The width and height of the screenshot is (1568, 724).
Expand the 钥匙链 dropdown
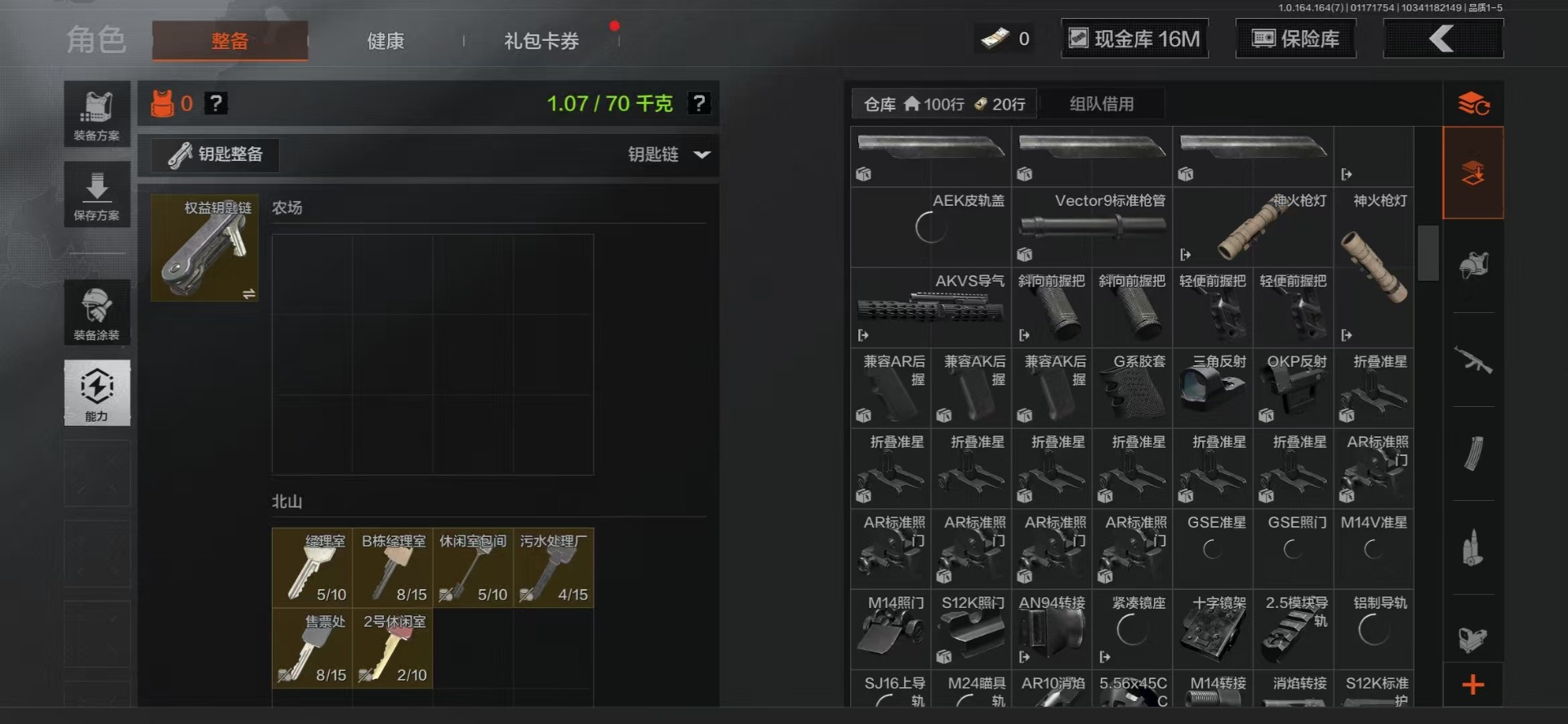[670, 154]
